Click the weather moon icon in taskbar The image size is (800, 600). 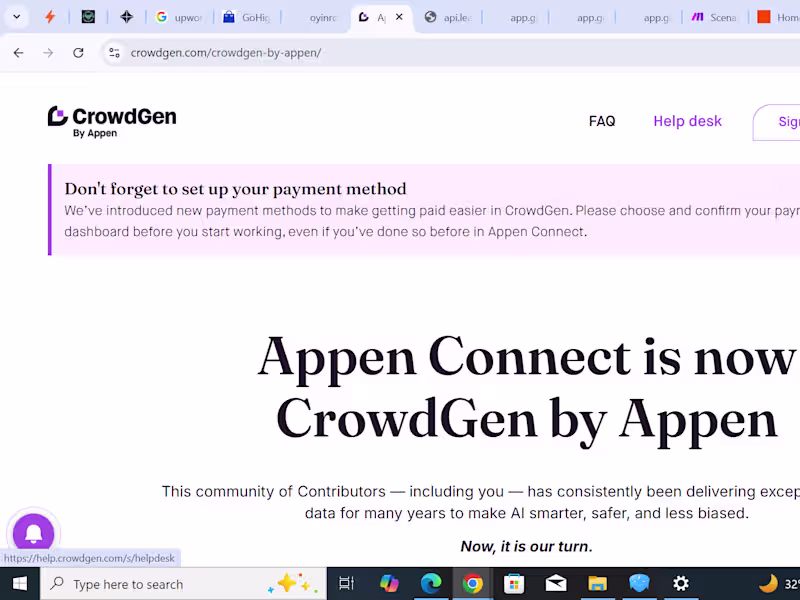[768, 584]
